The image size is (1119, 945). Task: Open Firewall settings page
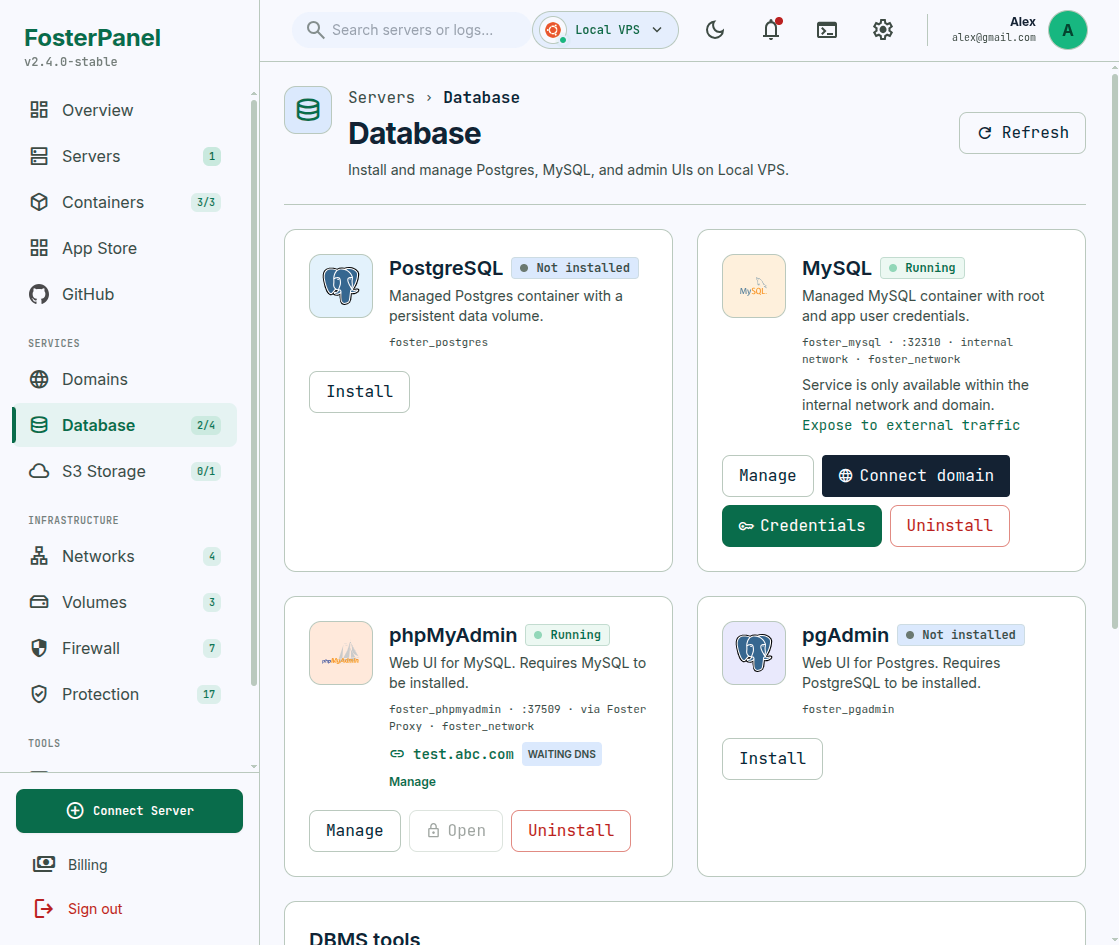point(125,648)
